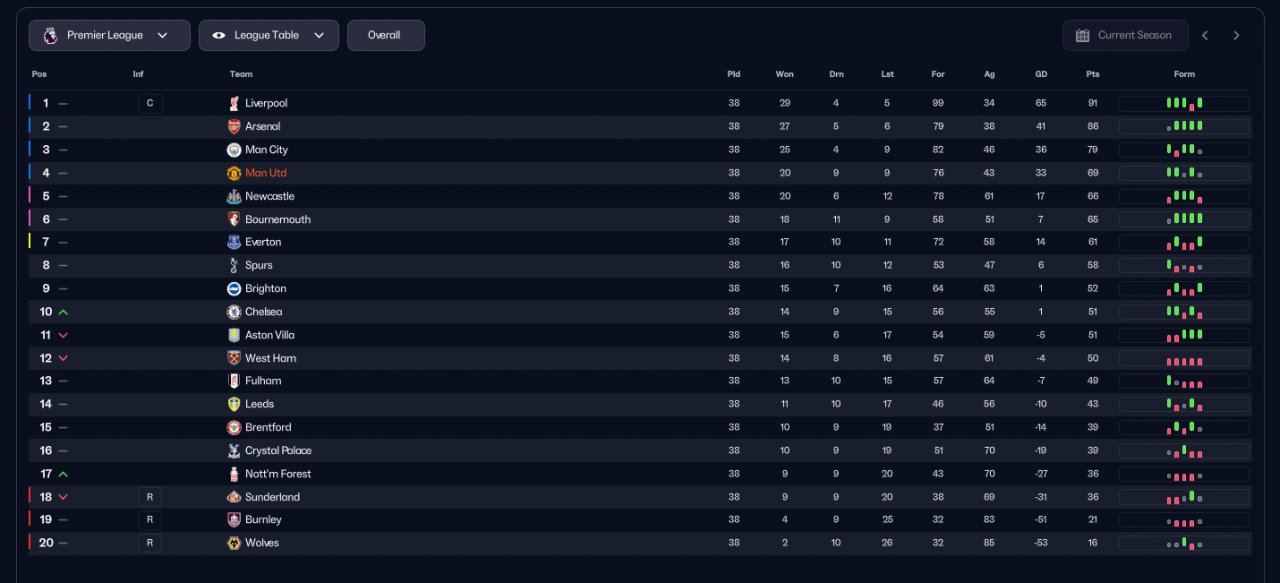Click the Wolves club crest icon
Screen dimensions: 1280x583
(x=234, y=543)
